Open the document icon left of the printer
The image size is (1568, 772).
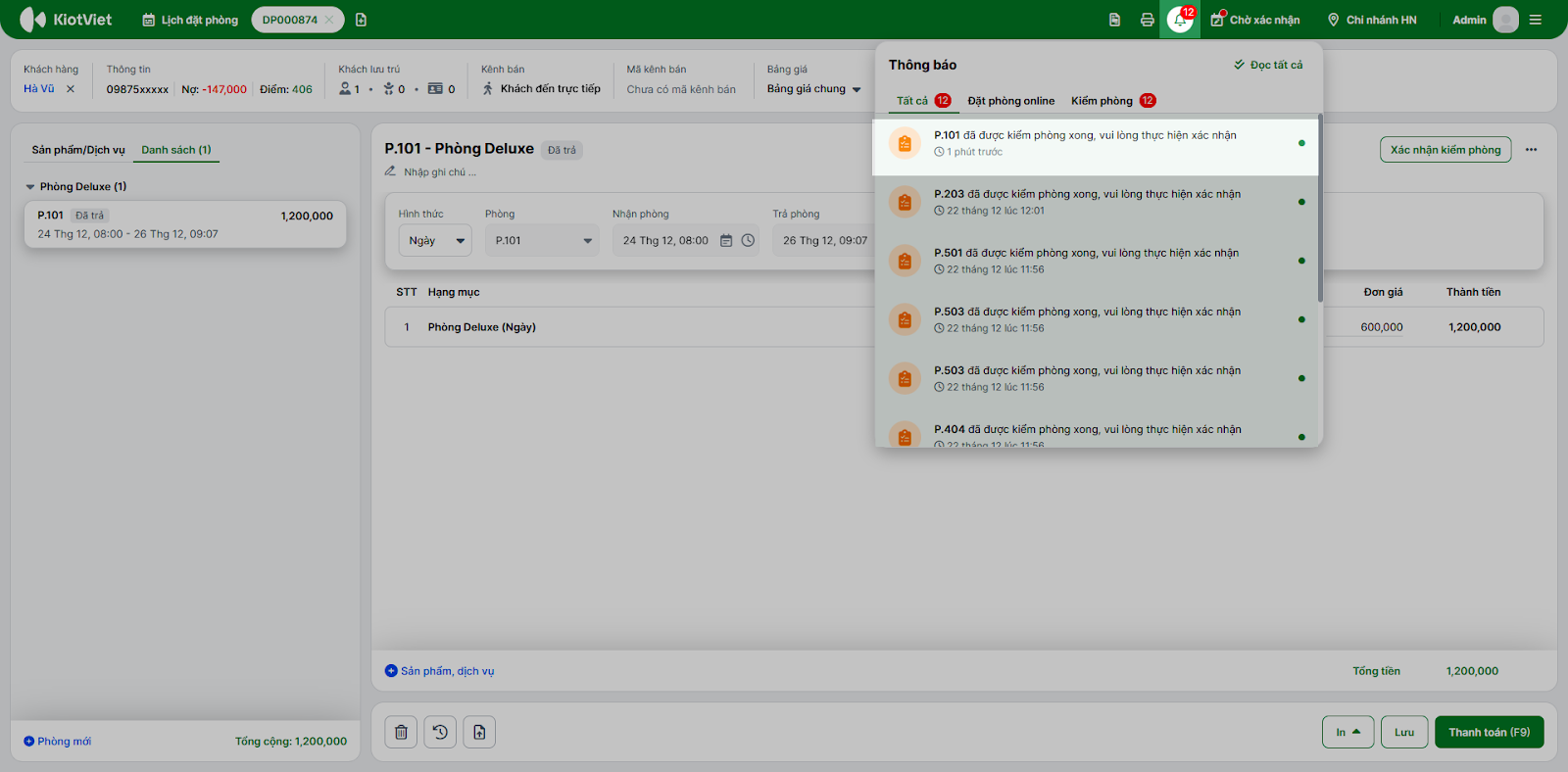(1114, 20)
